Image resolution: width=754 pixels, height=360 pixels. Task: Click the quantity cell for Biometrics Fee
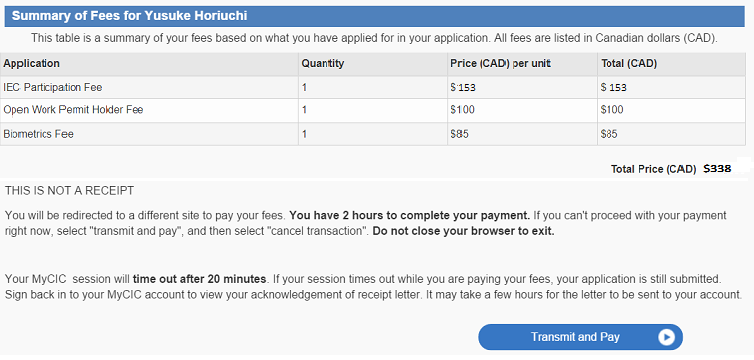[x=373, y=134]
